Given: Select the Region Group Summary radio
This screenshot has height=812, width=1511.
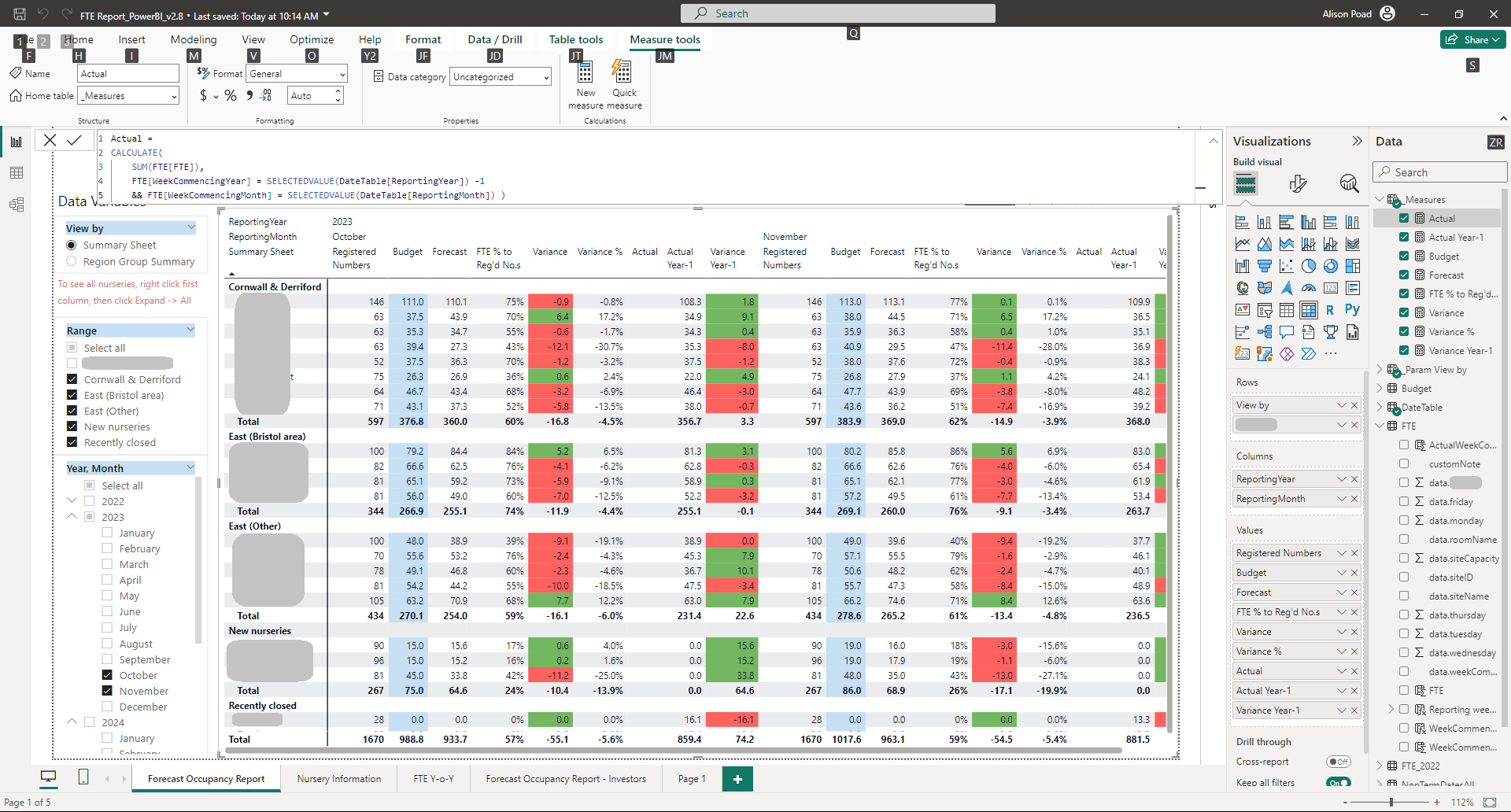Looking at the screenshot, I should coord(72,261).
